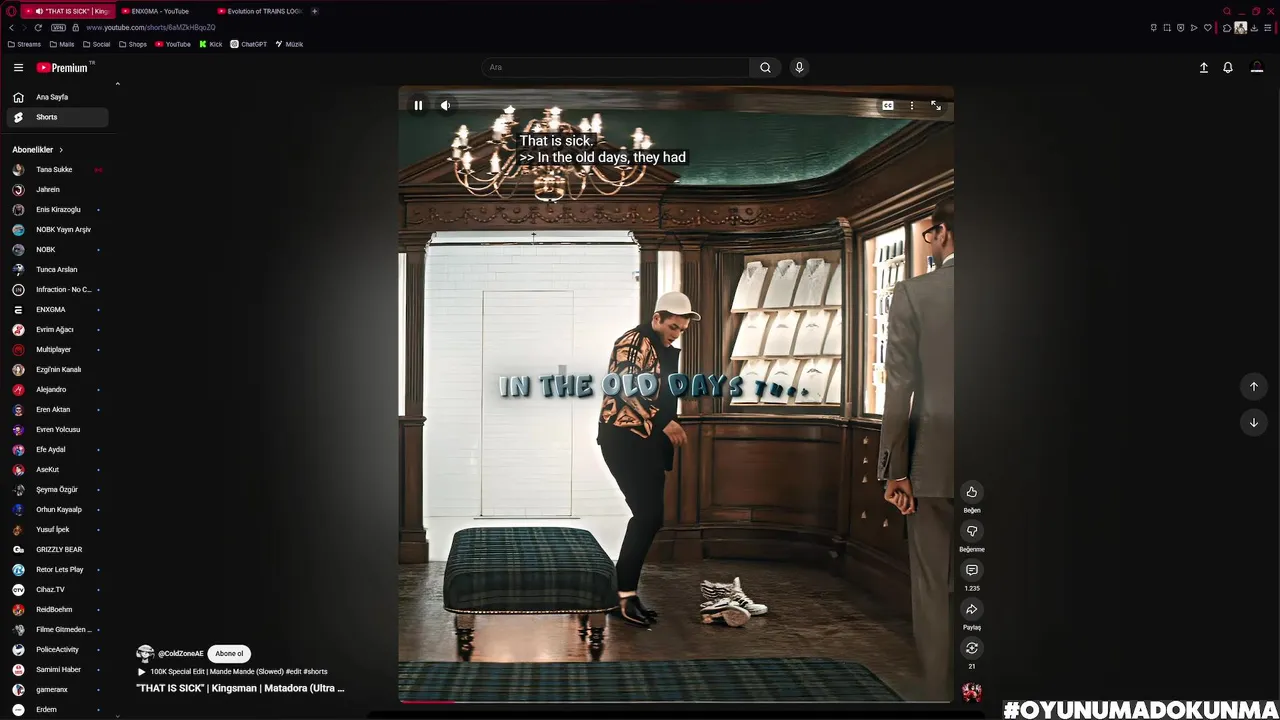Toggle the VPN badge in address bar
The image size is (1280, 720).
pyautogui.click(x=58, y=27)
